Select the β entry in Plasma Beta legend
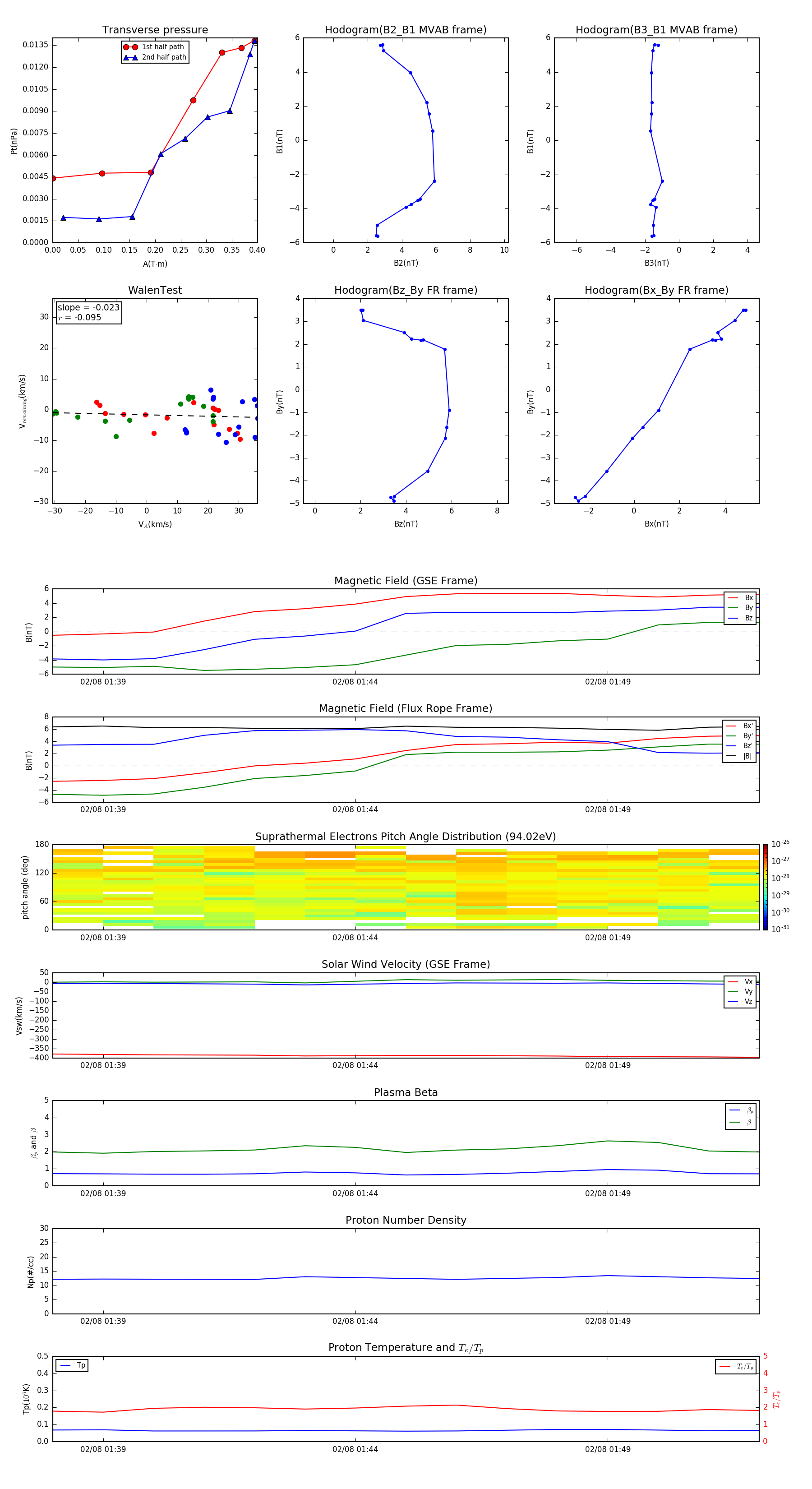812x1489 pixels. coord(741,1122)
